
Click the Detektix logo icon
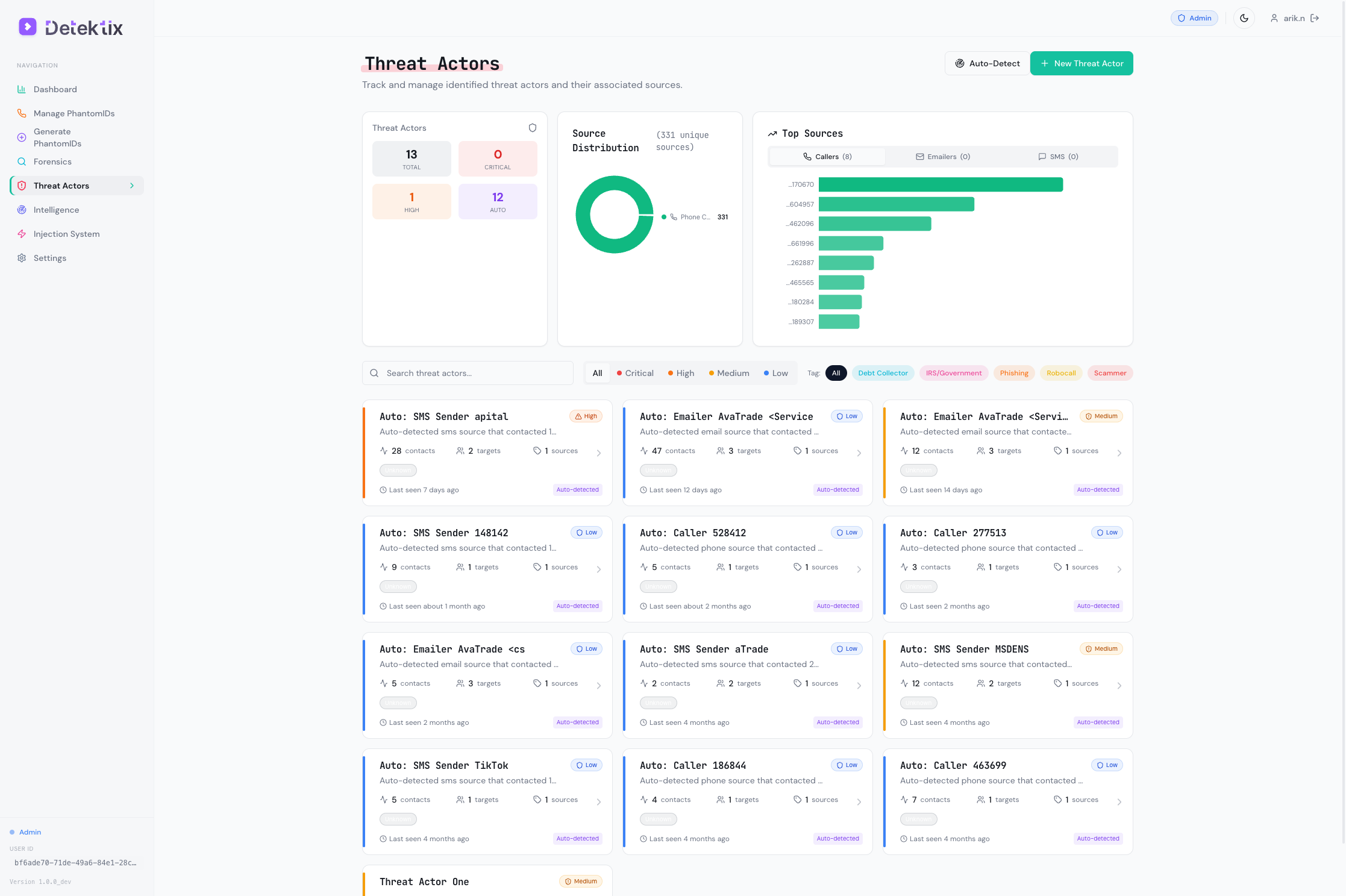pos(27,27)
